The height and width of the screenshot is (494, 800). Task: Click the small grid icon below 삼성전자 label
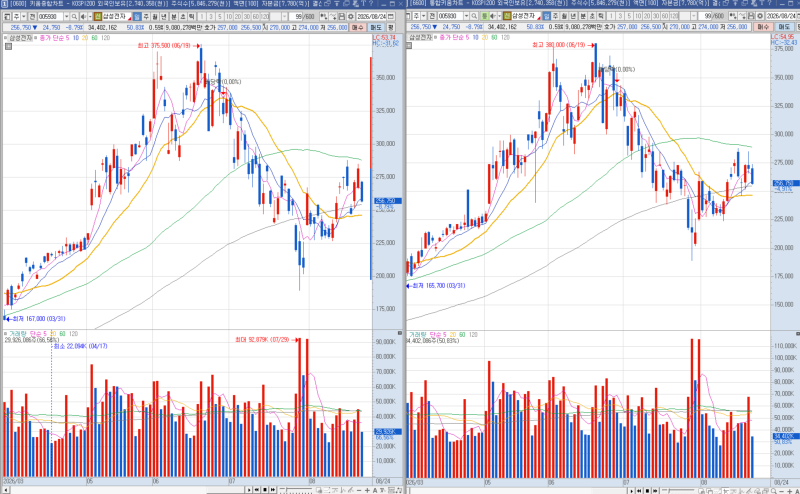pyautogui.click(x=8, y=46)
